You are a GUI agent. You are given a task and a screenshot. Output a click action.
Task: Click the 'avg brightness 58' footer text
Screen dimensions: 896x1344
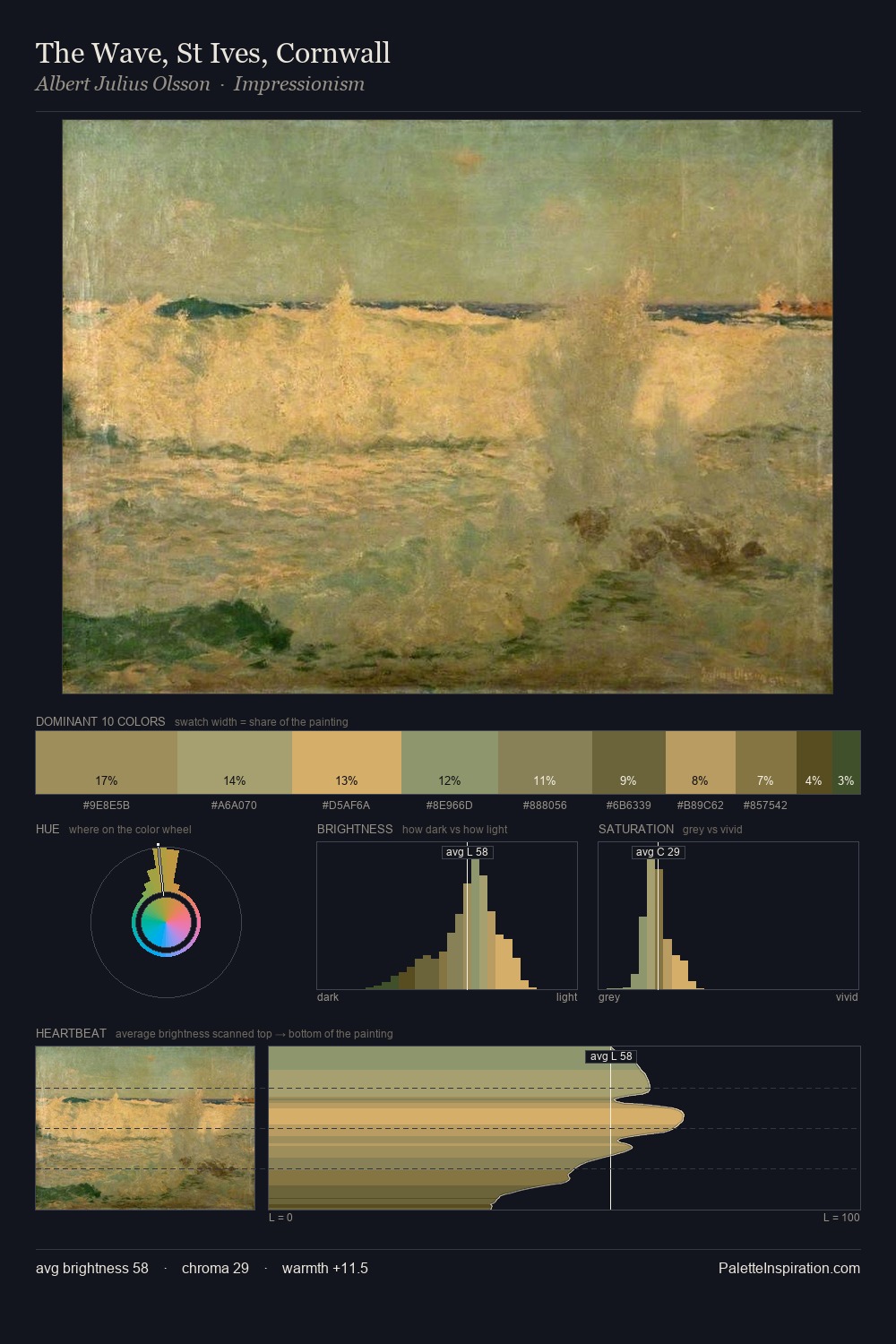pos(92,1268)
